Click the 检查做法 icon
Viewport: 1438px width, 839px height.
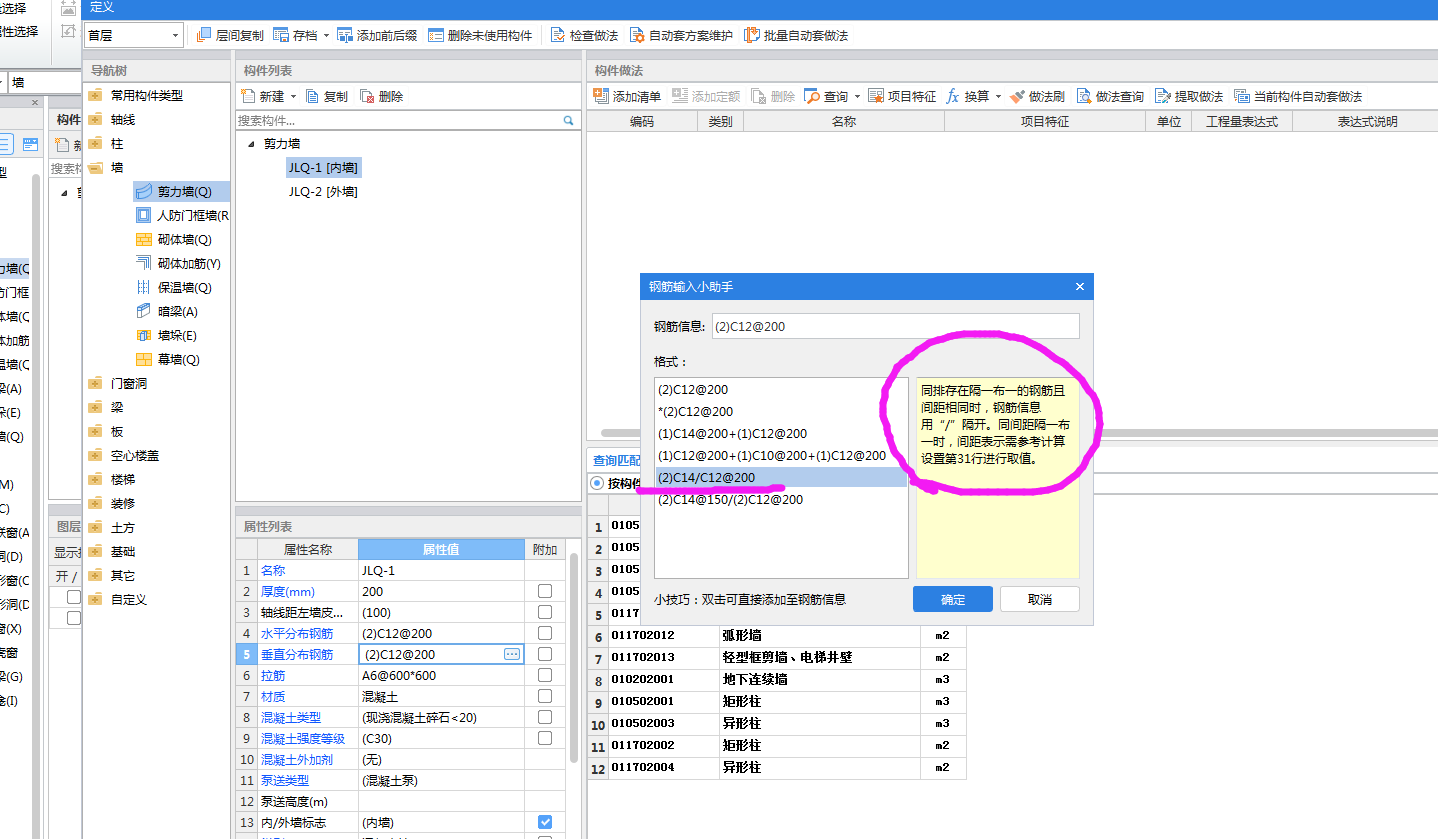(x=558, y=35)
